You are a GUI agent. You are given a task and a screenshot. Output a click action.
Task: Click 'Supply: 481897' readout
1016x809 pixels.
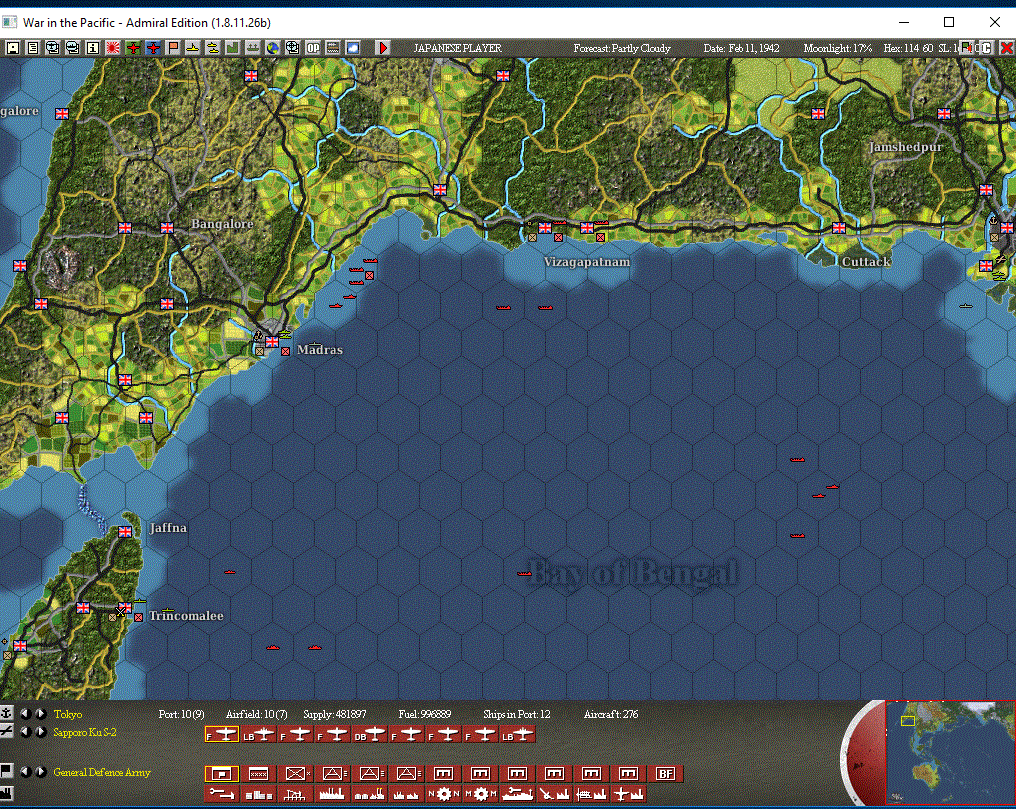tap(334, 714)
